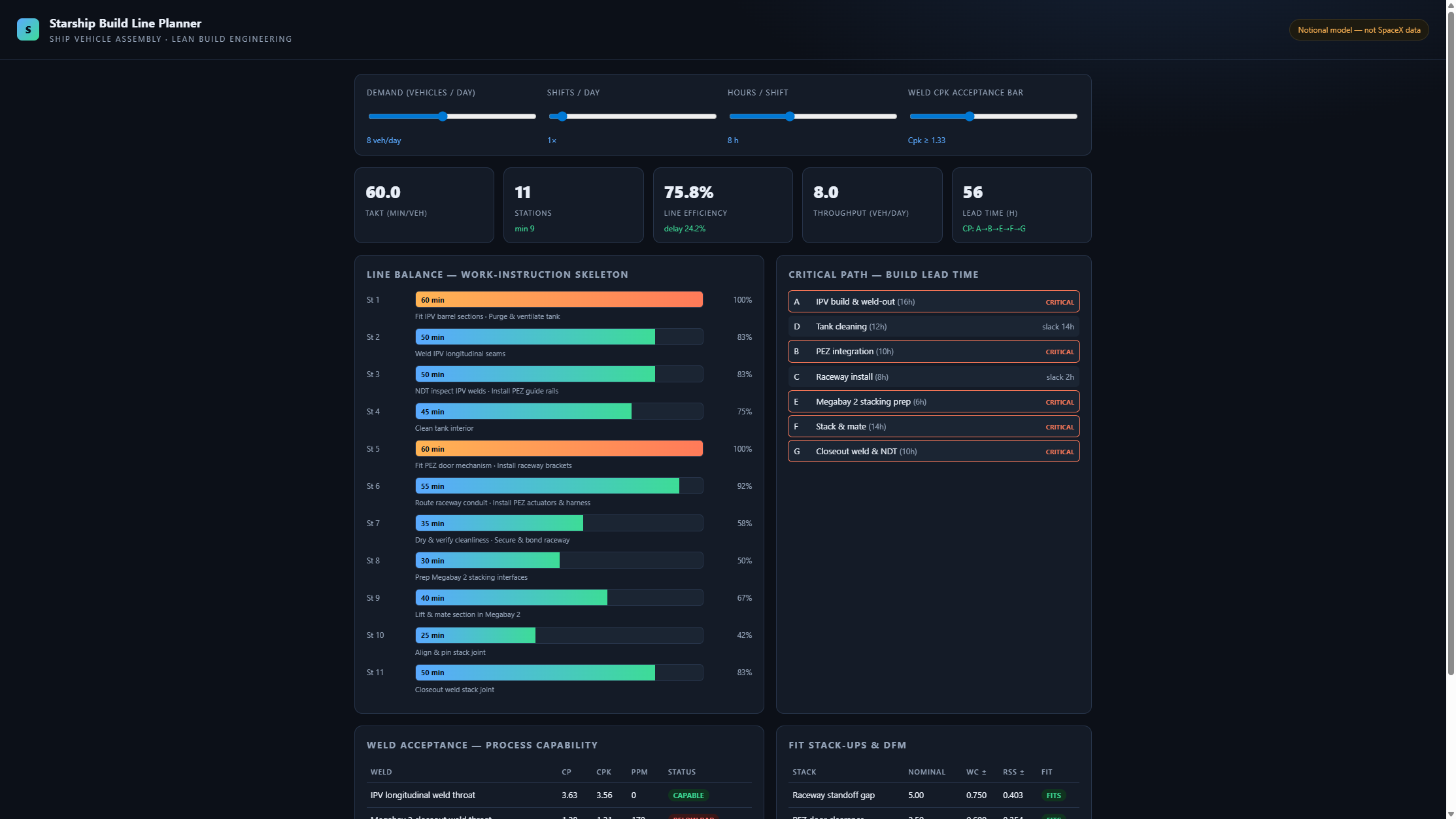The image size is (1456, 819).
Task: Select critical path row A IPV build & weld-out
Action: pyautogui.click(x=934, y=301)
